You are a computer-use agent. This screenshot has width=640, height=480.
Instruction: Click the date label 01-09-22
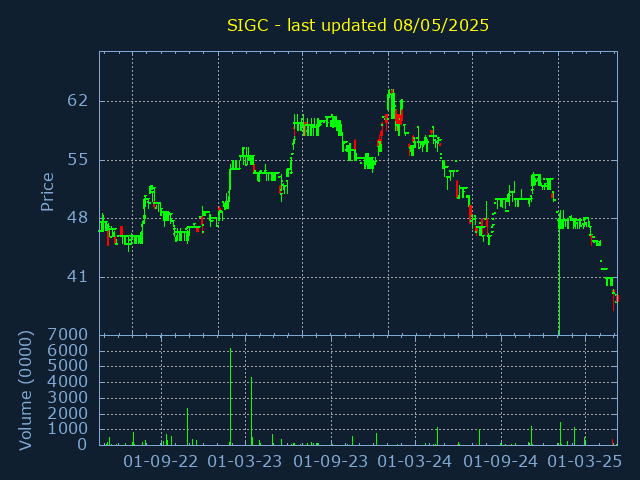tap(161, 462)
